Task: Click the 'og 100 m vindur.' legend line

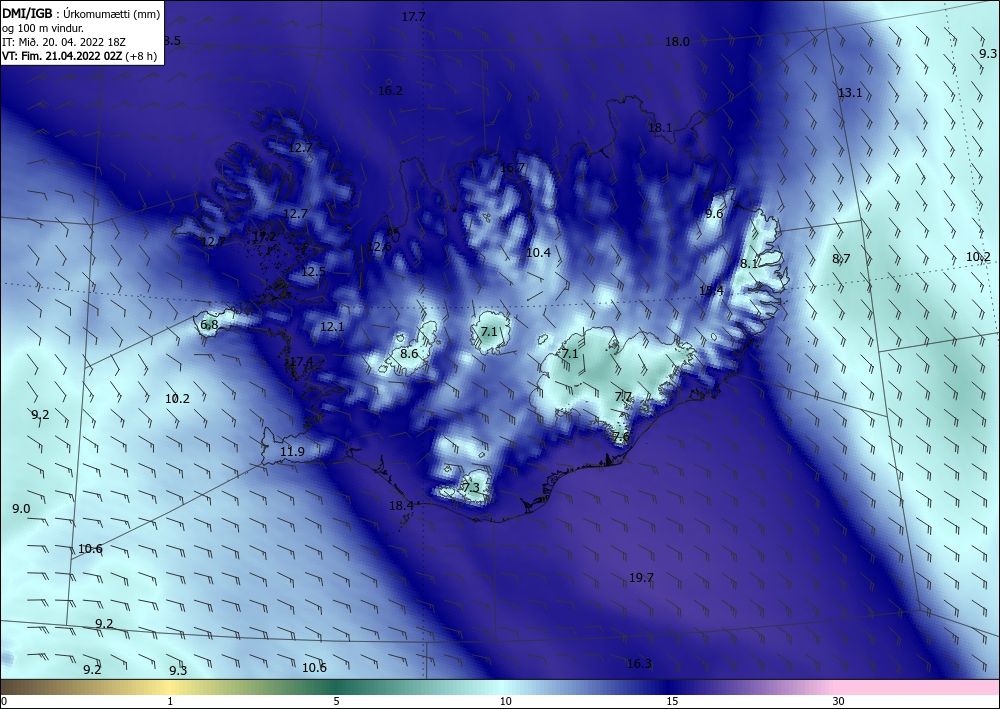Action: [43, 28]
